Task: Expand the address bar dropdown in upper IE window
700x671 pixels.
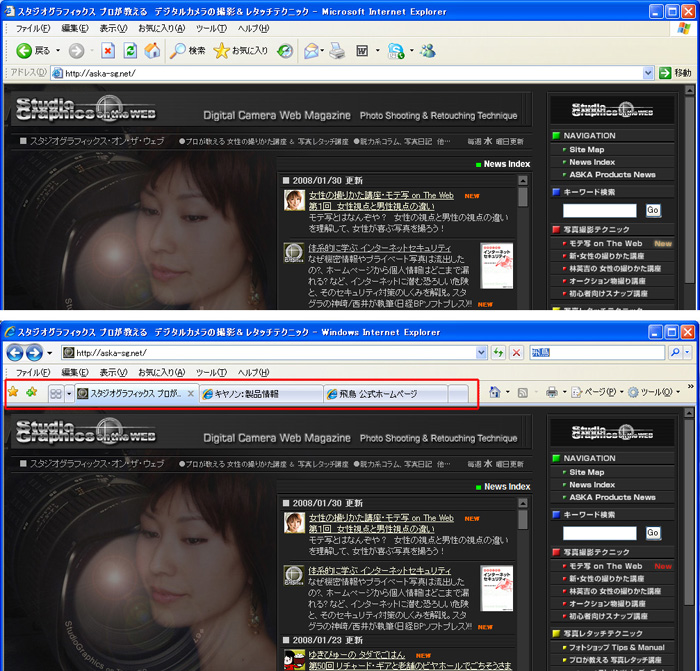Action: click(x=648, y=73)
